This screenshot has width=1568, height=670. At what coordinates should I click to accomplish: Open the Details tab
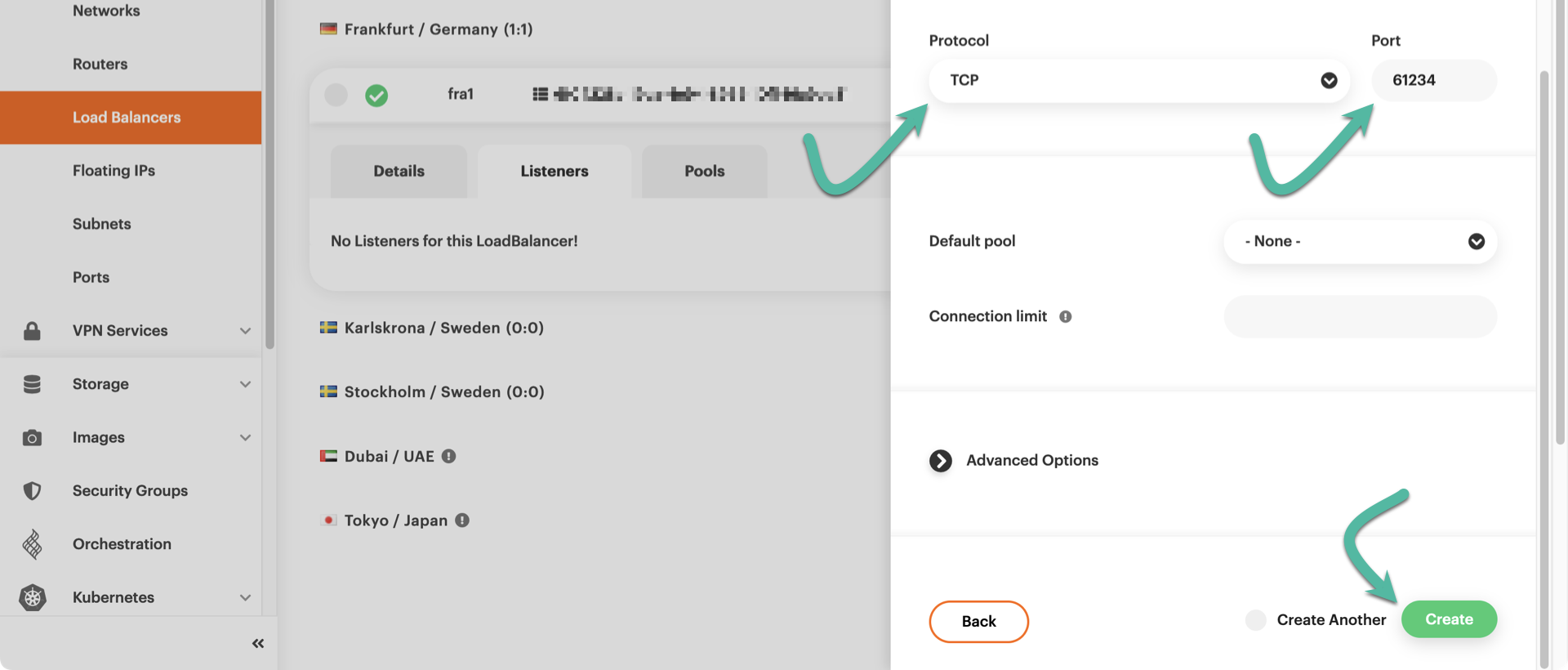tap(399, 172)
